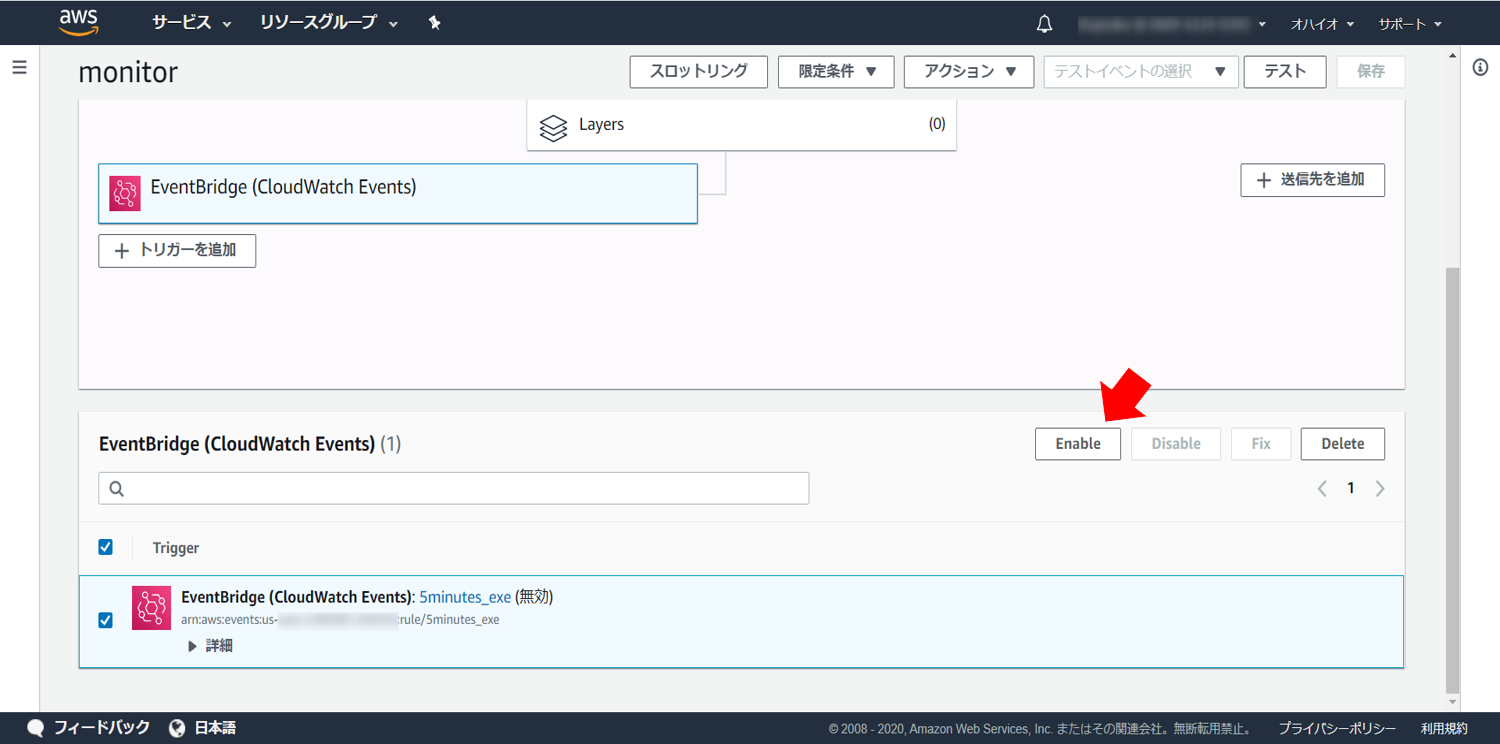The height and width of the screenshot is (744, 1500).
Task: Click the トリガーを追加 button
Action: tap(177, 251)
